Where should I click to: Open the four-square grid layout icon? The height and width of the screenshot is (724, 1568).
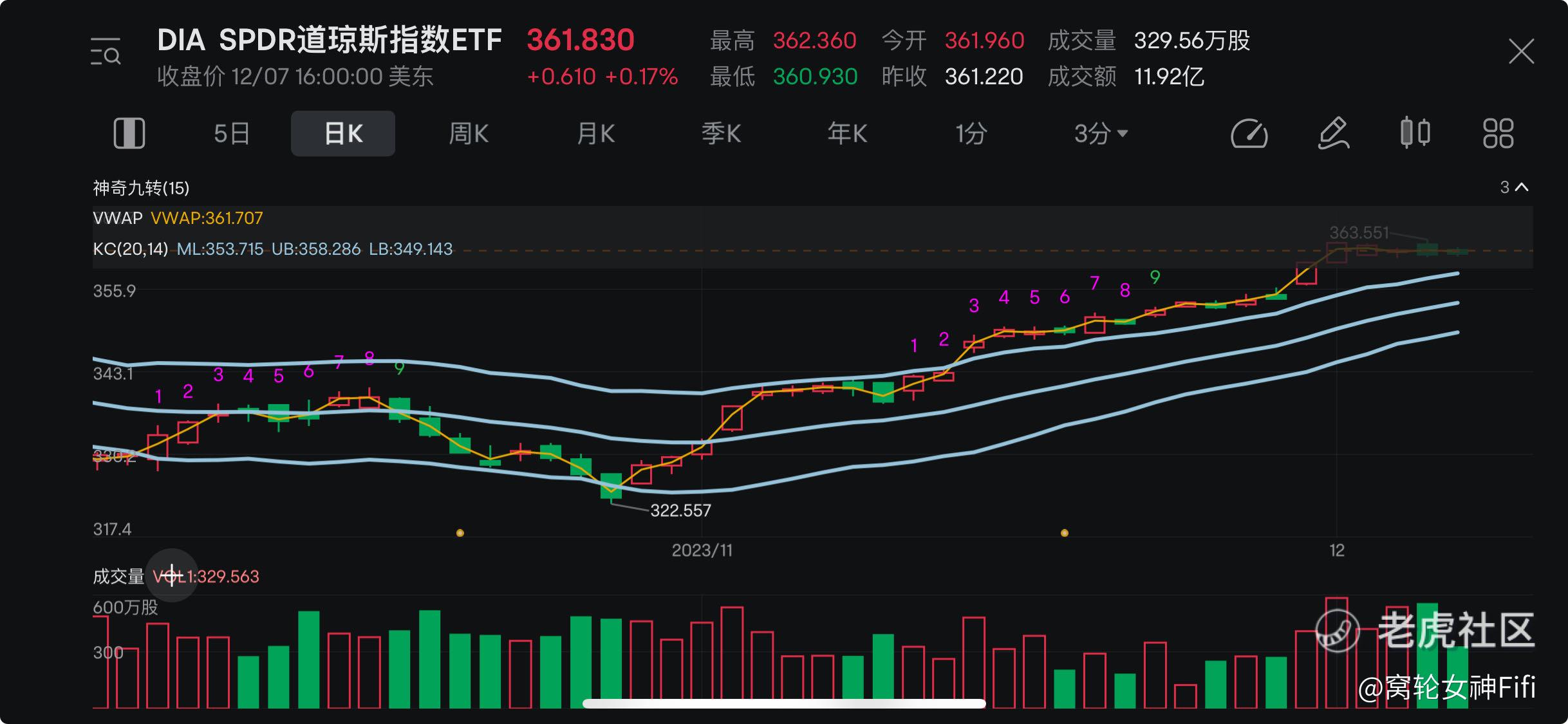tap(1498, 133)
